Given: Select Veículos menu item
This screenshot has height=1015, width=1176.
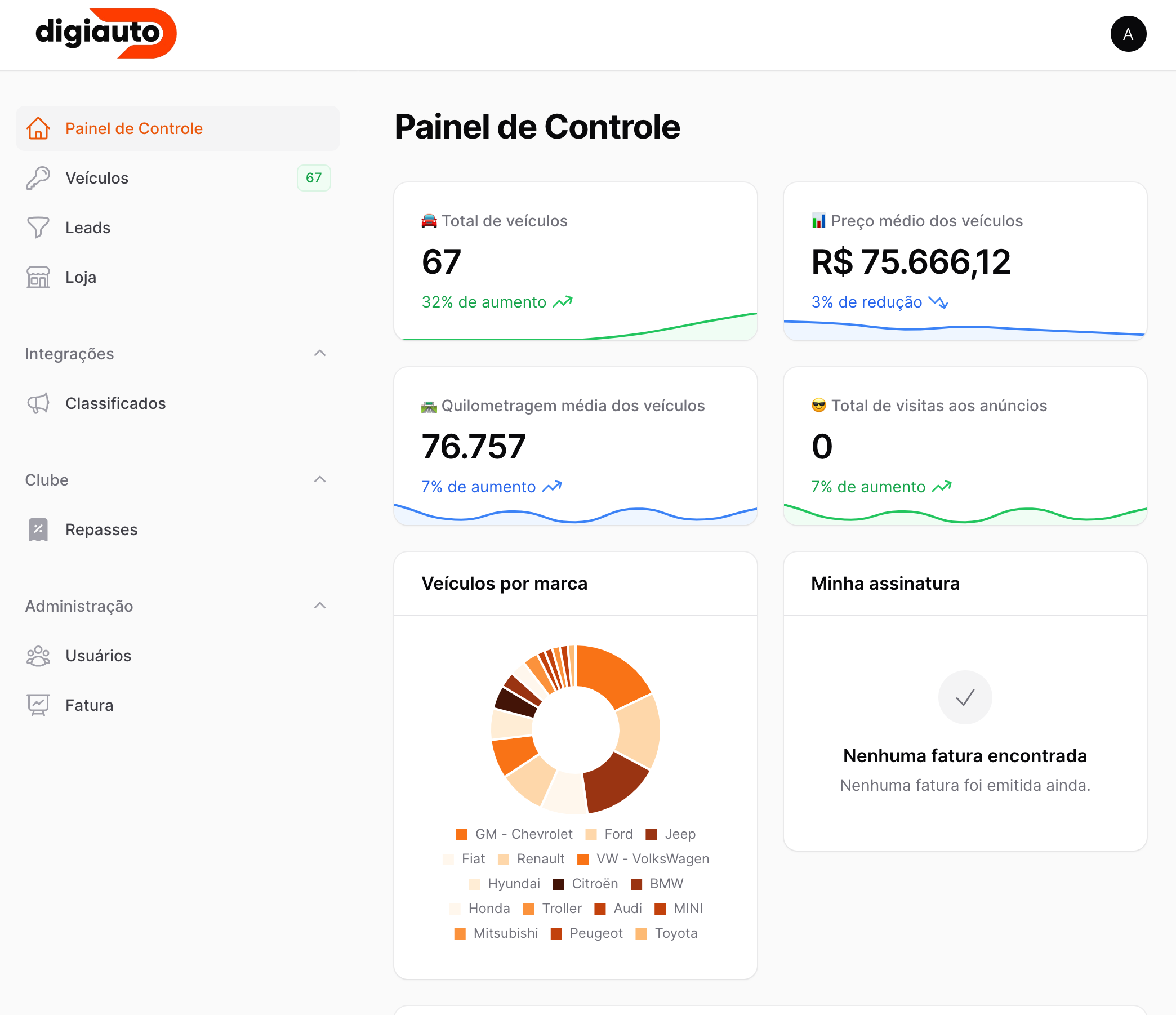Looking at the screenshot, I should 176,178.
